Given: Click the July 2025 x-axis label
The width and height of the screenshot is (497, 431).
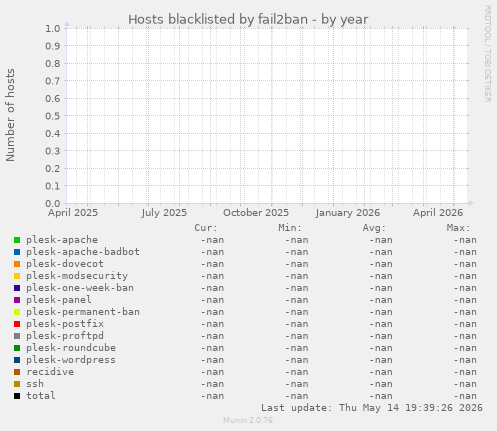Looking at the screenshot, I should [x=164, y=213].
